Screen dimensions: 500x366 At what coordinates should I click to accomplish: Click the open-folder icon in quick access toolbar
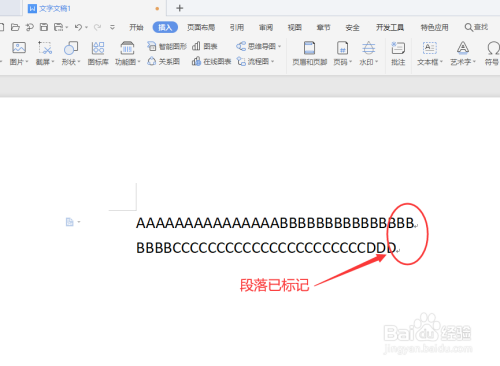[15, 27]
